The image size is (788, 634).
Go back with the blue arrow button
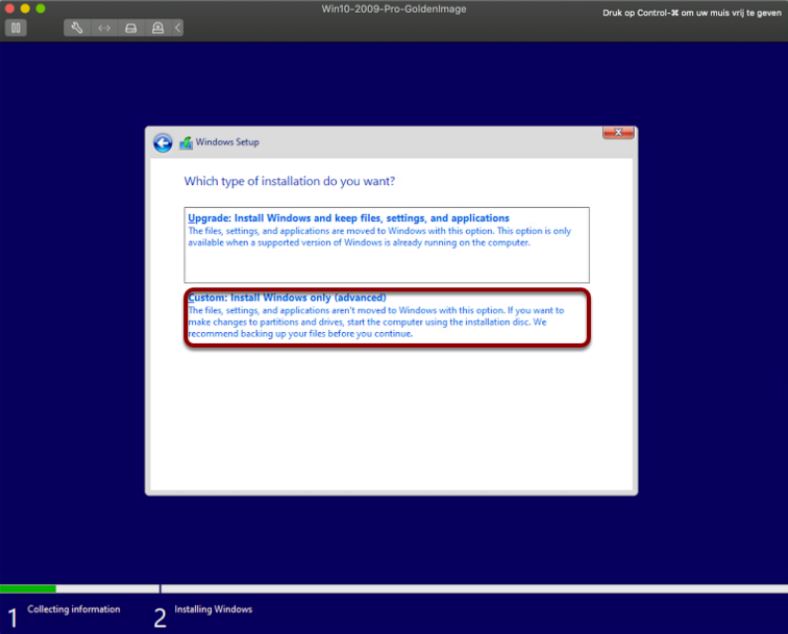click(163, 143)
